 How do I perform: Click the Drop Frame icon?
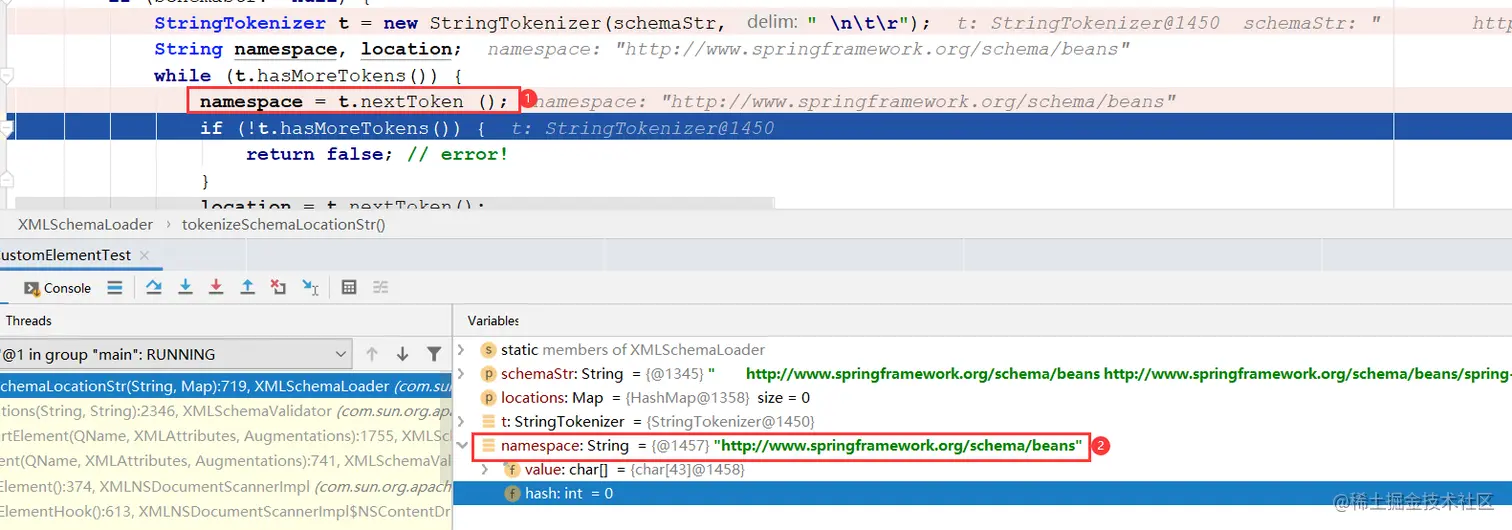[x=279, y=287]
